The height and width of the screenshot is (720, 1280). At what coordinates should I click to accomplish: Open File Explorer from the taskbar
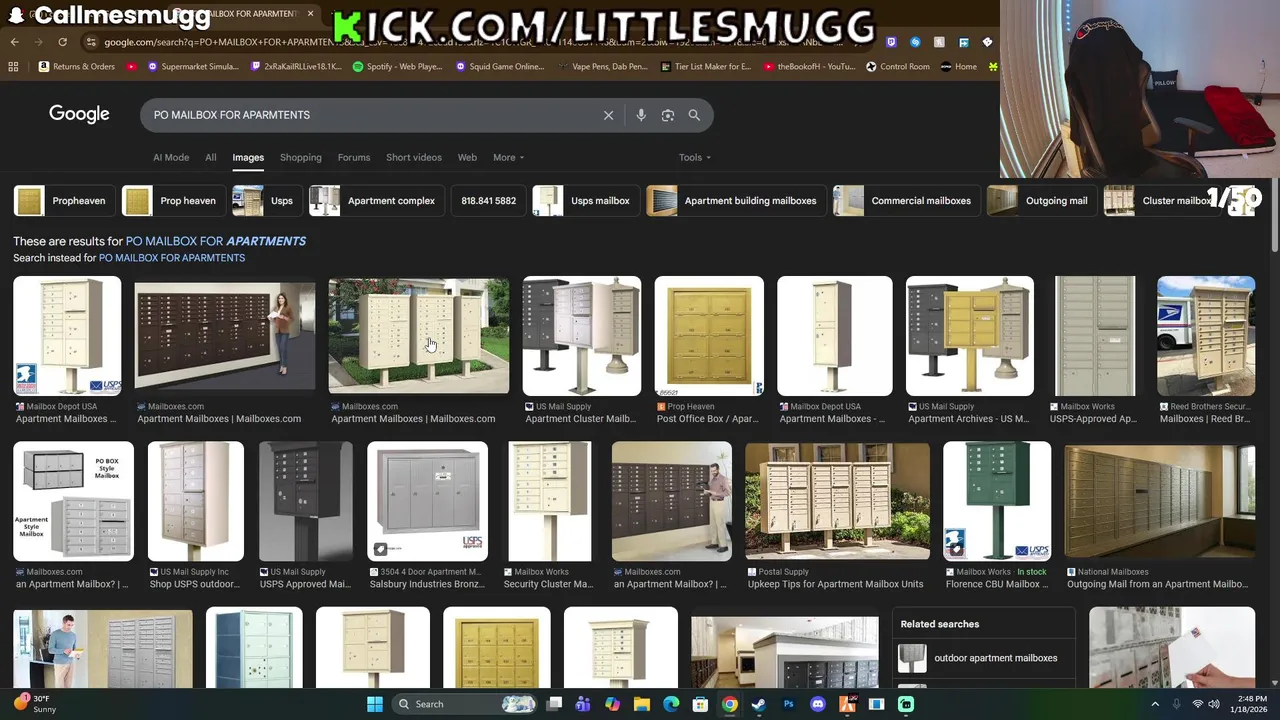point(642,704)
